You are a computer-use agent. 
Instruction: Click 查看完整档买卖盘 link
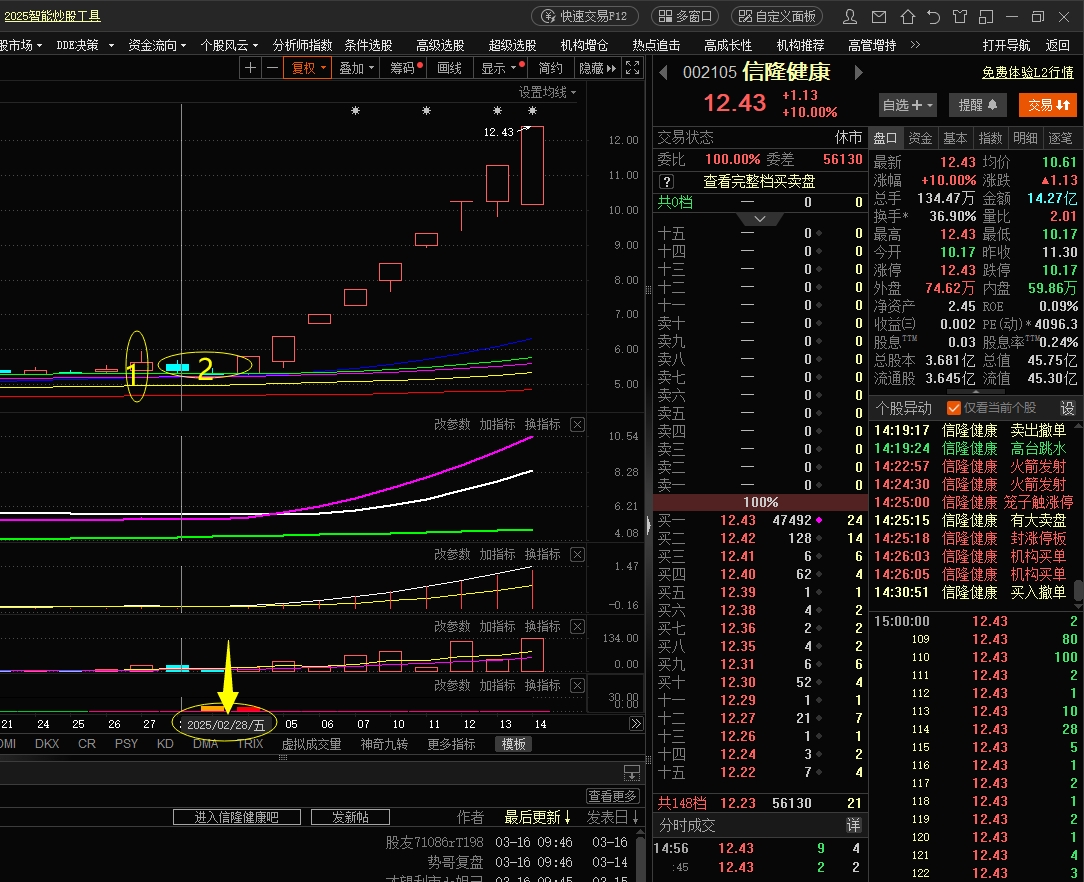[x=759, y=182]
